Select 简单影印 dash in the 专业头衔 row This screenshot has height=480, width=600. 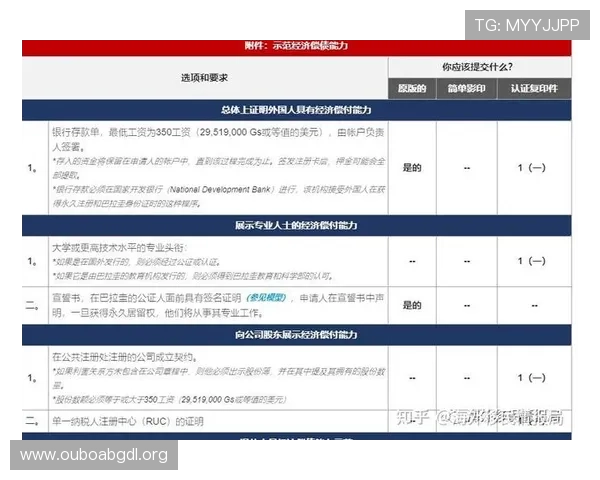coord(467,261)
